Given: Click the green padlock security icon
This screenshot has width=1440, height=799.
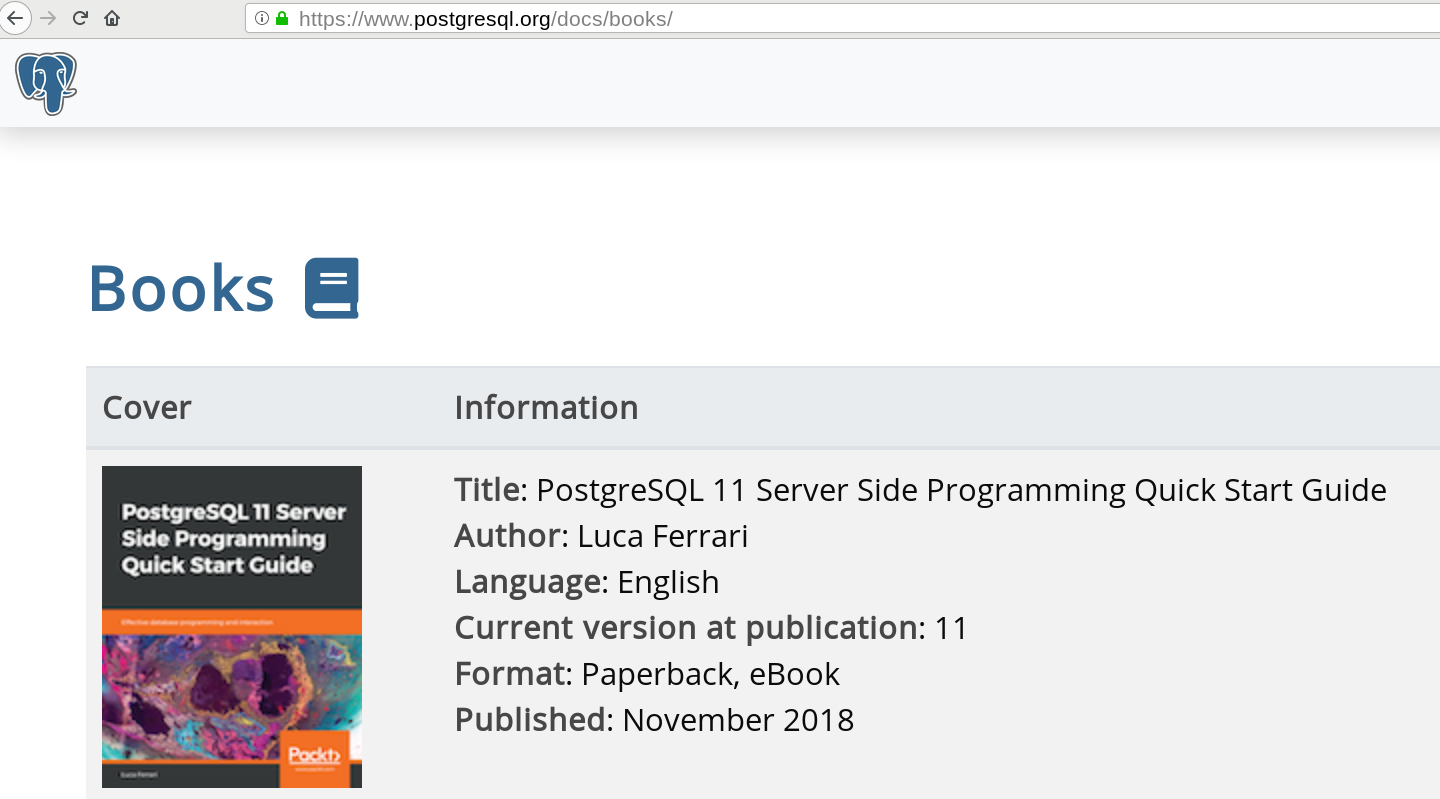Looking at the screenshot, I should click(x=282, y=18).
